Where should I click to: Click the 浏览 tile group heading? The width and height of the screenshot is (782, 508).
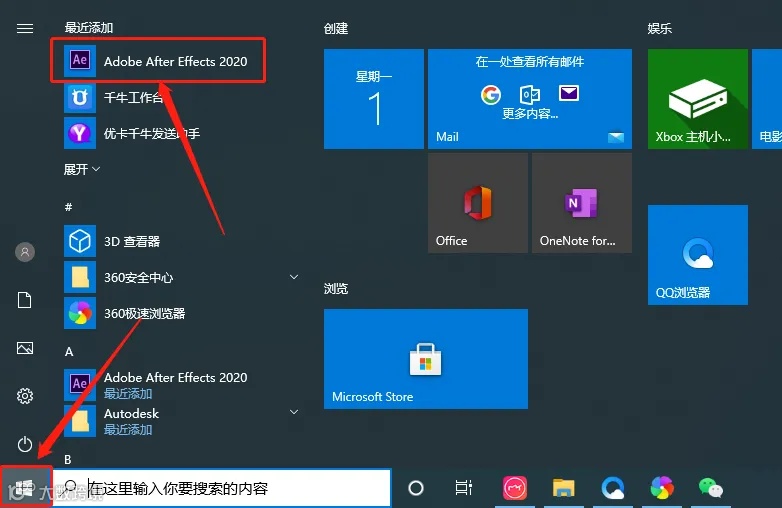tap(336, 288)
